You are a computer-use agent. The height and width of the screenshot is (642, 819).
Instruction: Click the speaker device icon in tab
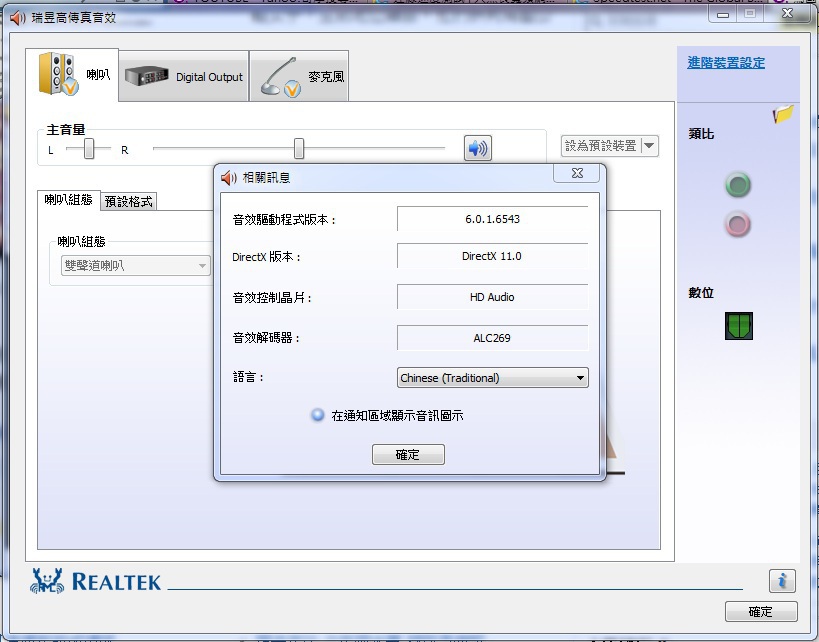pyautogui.click(x=58, y=74)
